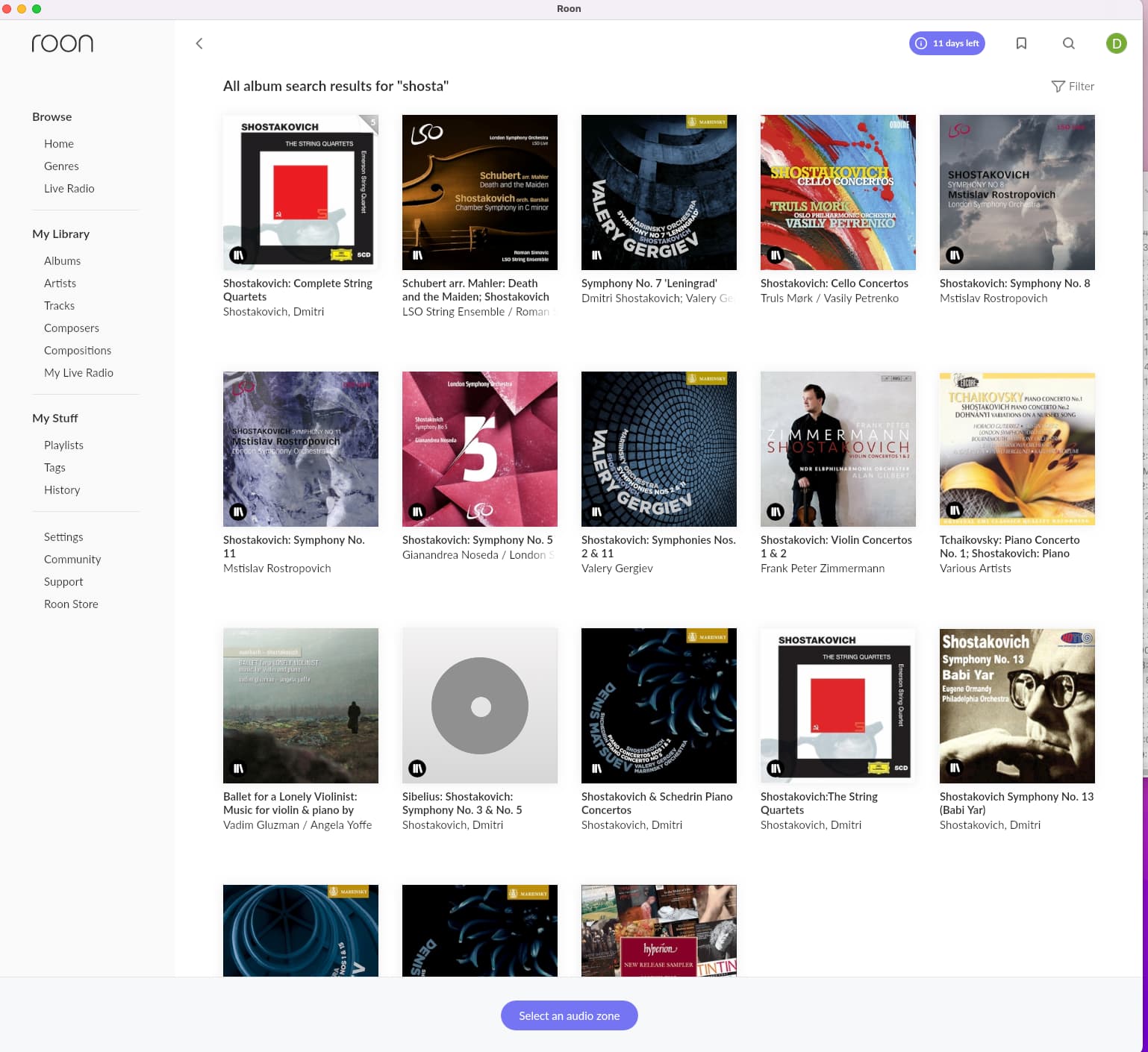The height and width of the screenshot is (1052, 1148).
Task: Click artist Frank Peter Zimmermann
Action: coord(823,569)
